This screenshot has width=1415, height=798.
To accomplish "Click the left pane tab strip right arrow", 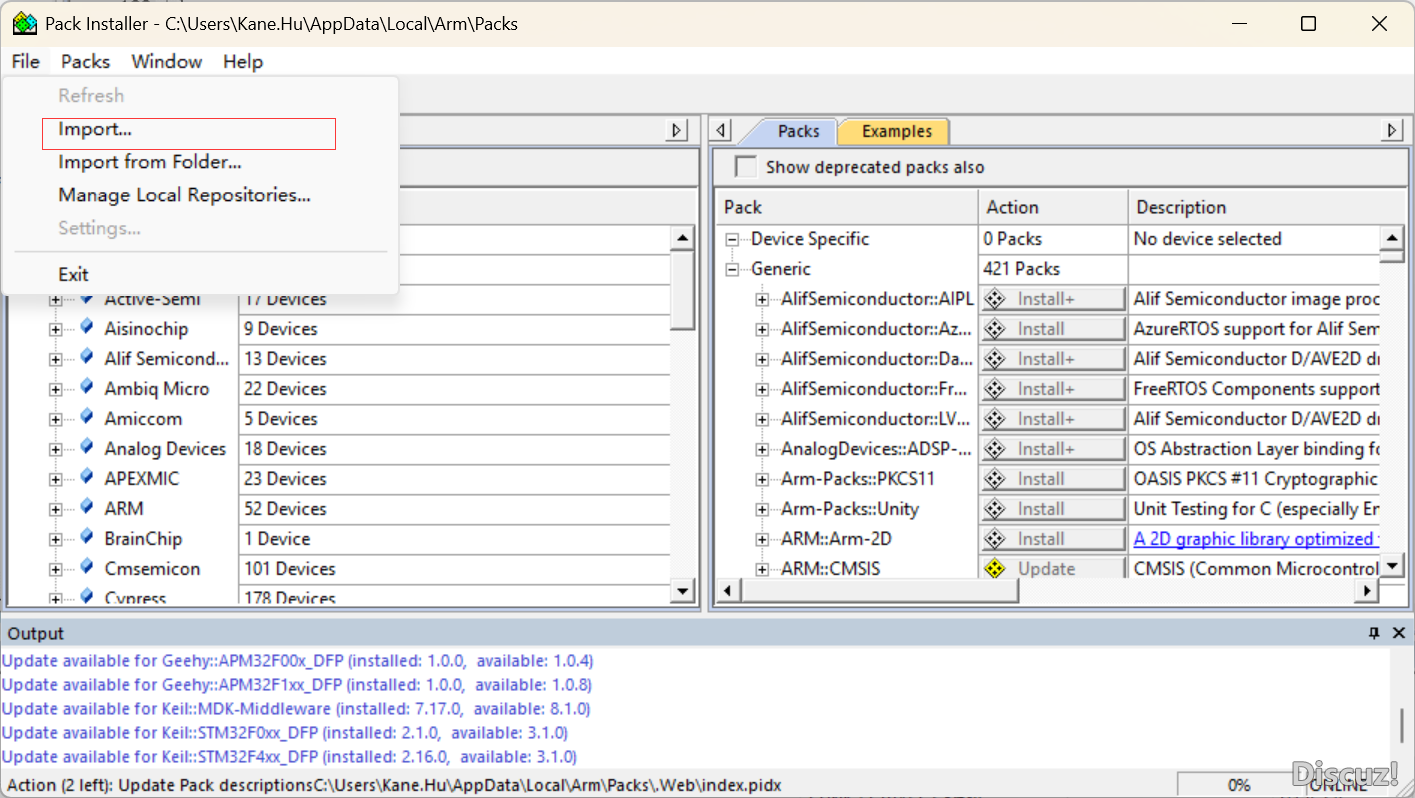I will pos(677,130).
